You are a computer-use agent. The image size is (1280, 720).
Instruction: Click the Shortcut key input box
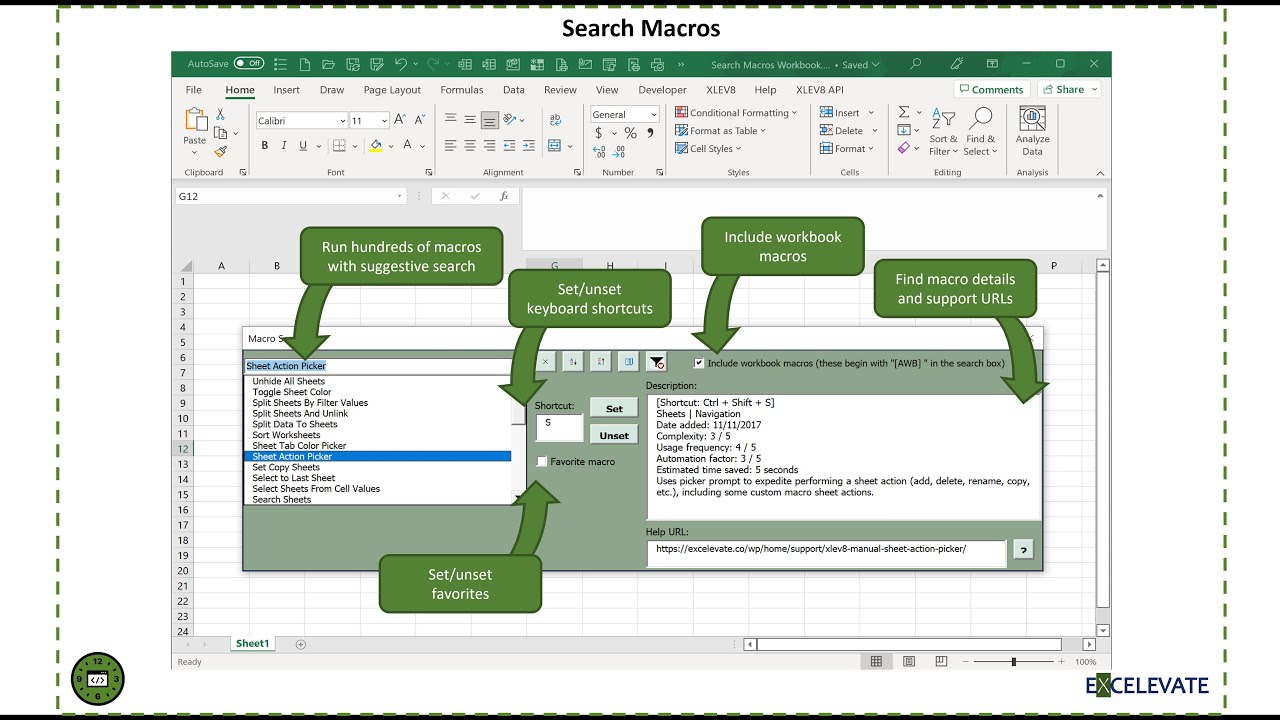[558, 427]
